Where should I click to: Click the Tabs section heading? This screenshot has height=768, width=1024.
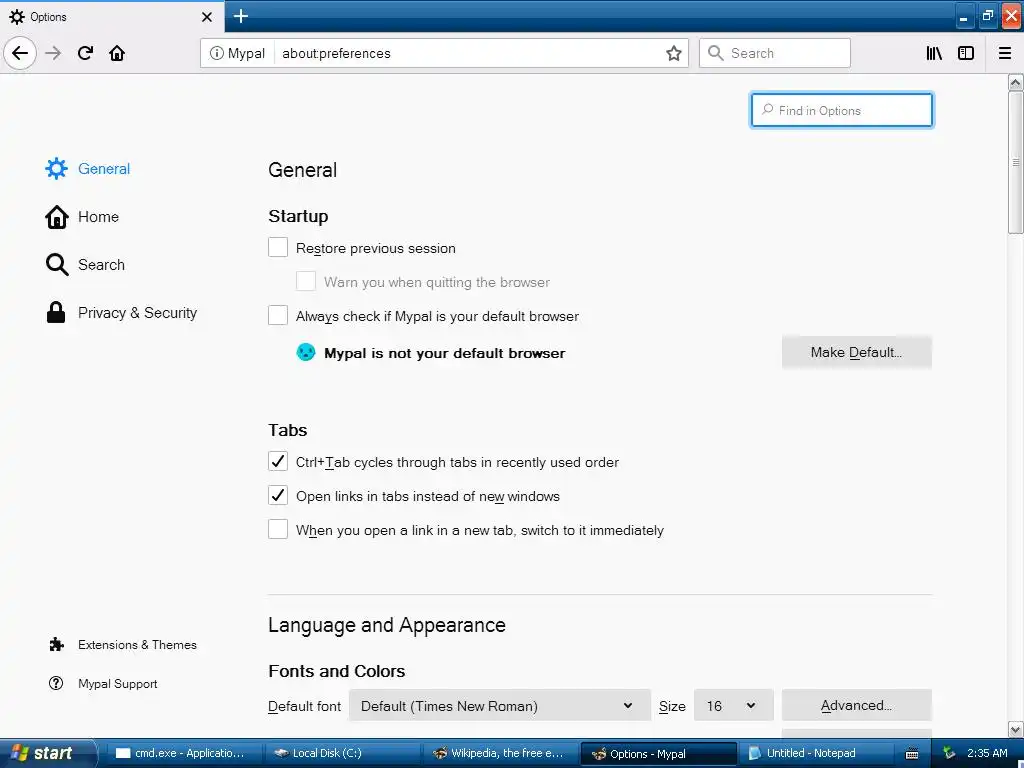tap(287, 430)
